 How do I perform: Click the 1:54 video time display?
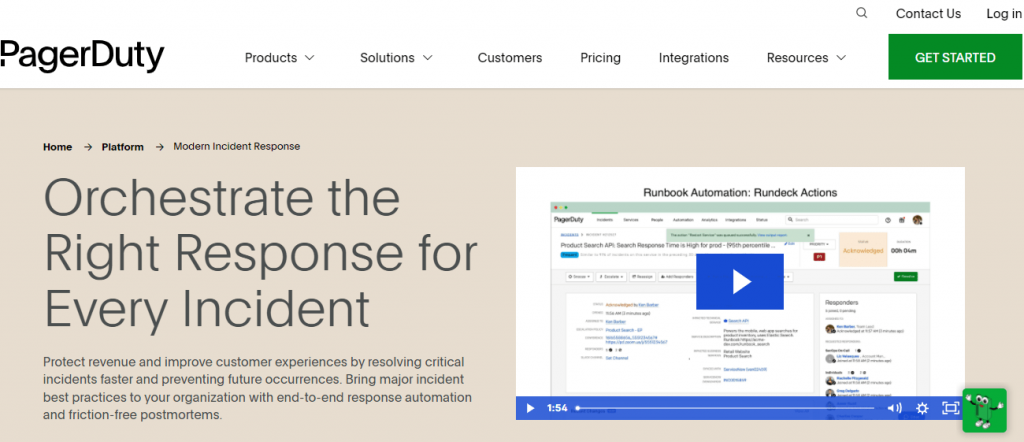[557, 408]
